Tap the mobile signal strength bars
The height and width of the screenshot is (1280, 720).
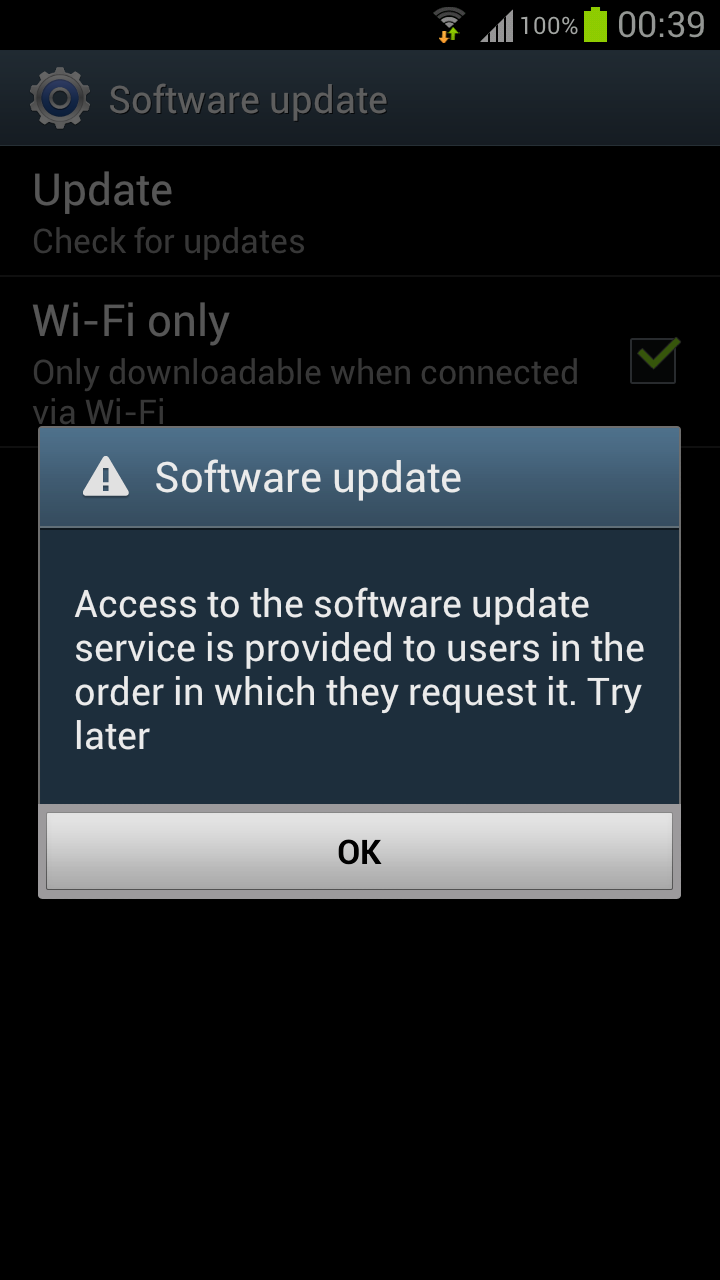pos(496,26)
